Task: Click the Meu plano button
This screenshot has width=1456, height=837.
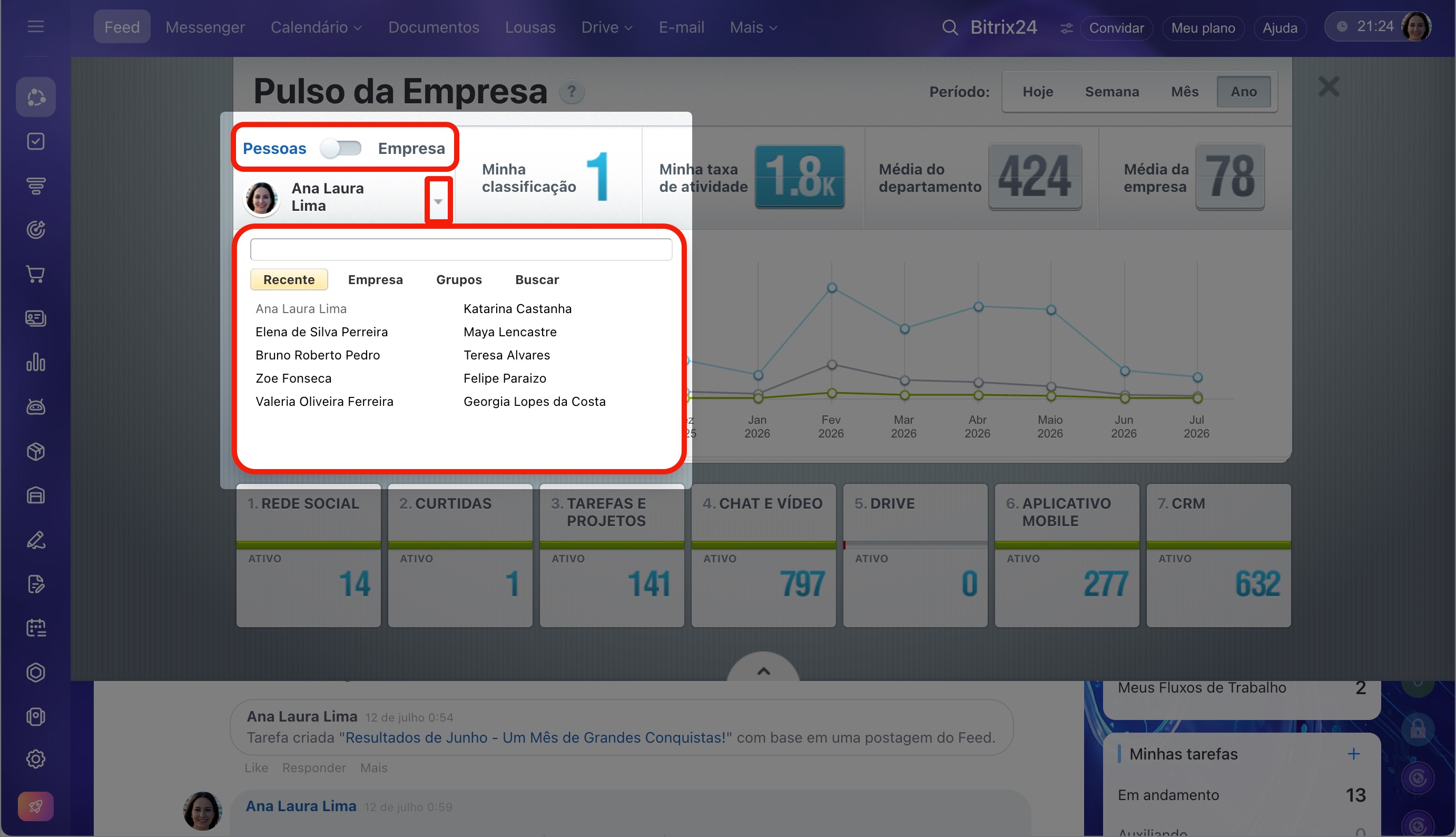Action: [1203, 27]
